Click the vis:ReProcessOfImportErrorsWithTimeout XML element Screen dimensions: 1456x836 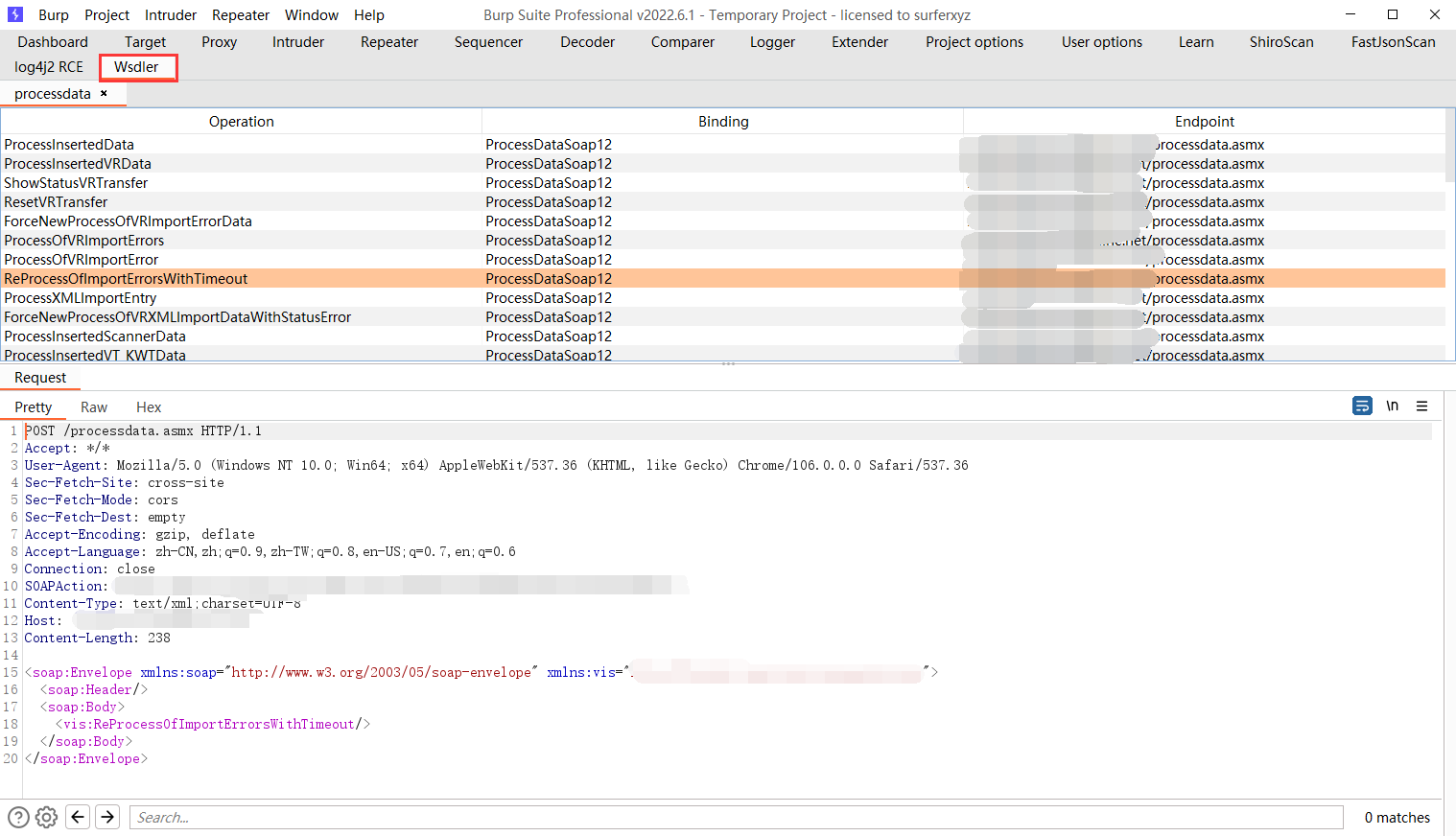[x=213, y=724]
